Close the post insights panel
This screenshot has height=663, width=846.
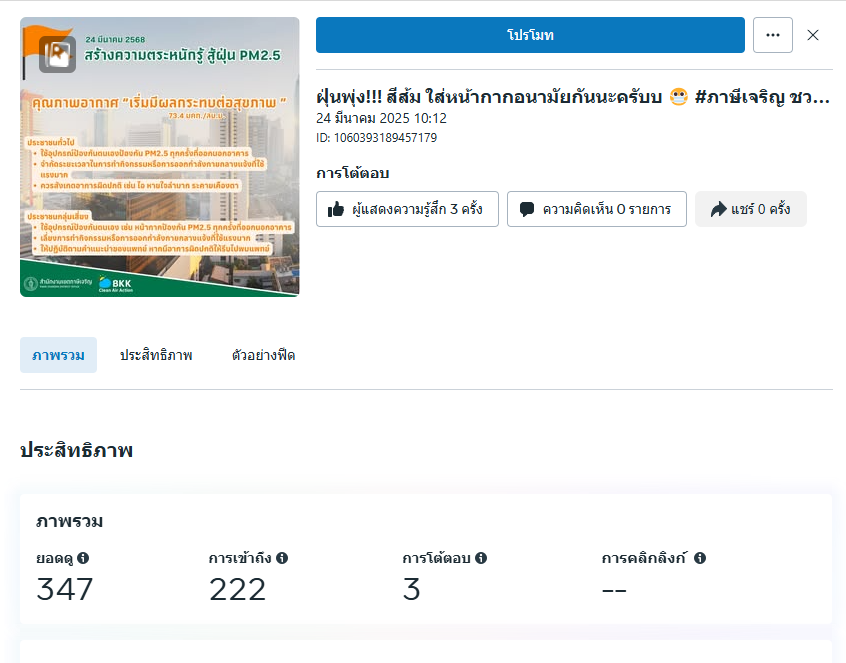coord(813,35)
